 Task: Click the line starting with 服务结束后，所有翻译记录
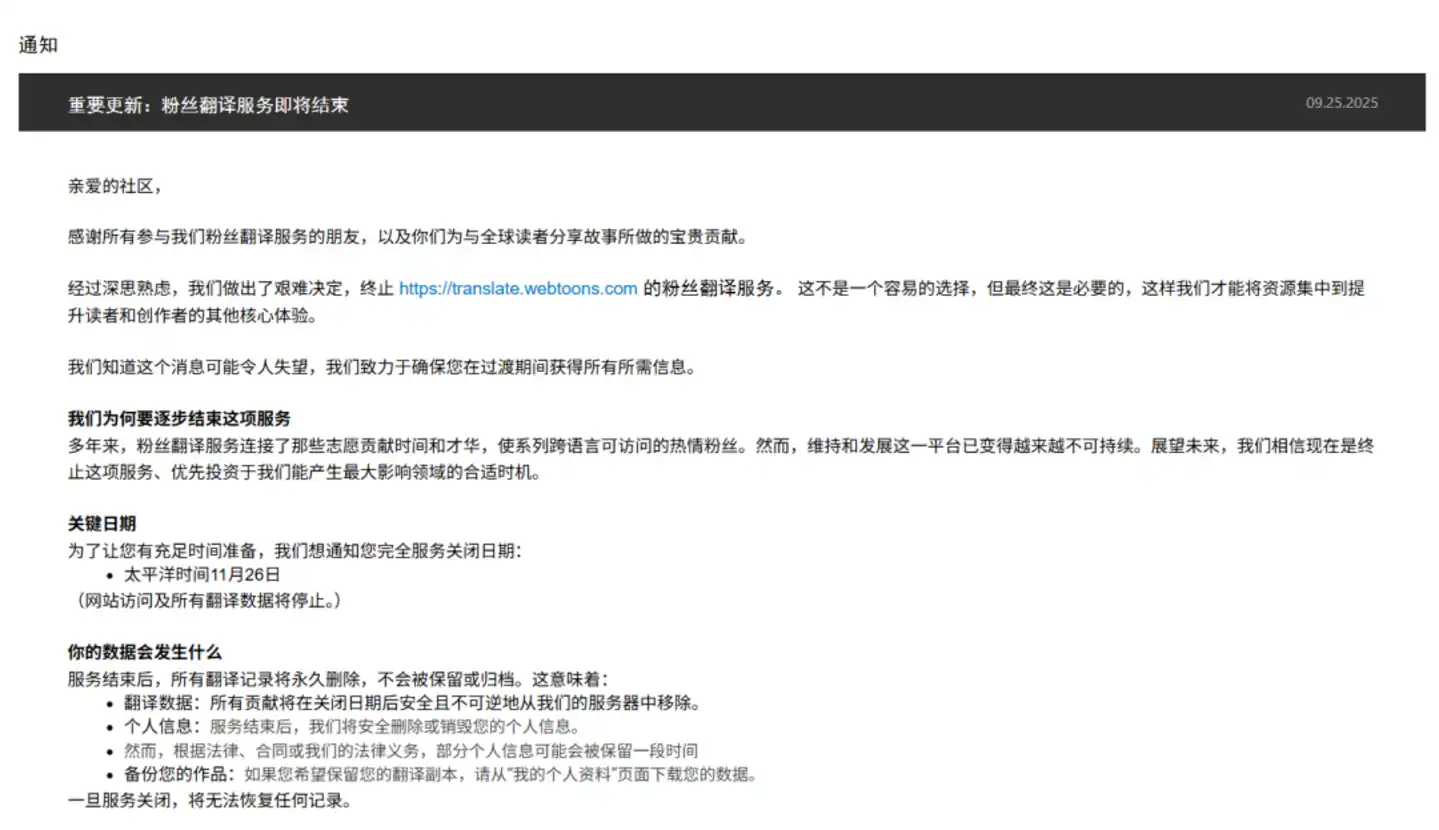[338, 679]
